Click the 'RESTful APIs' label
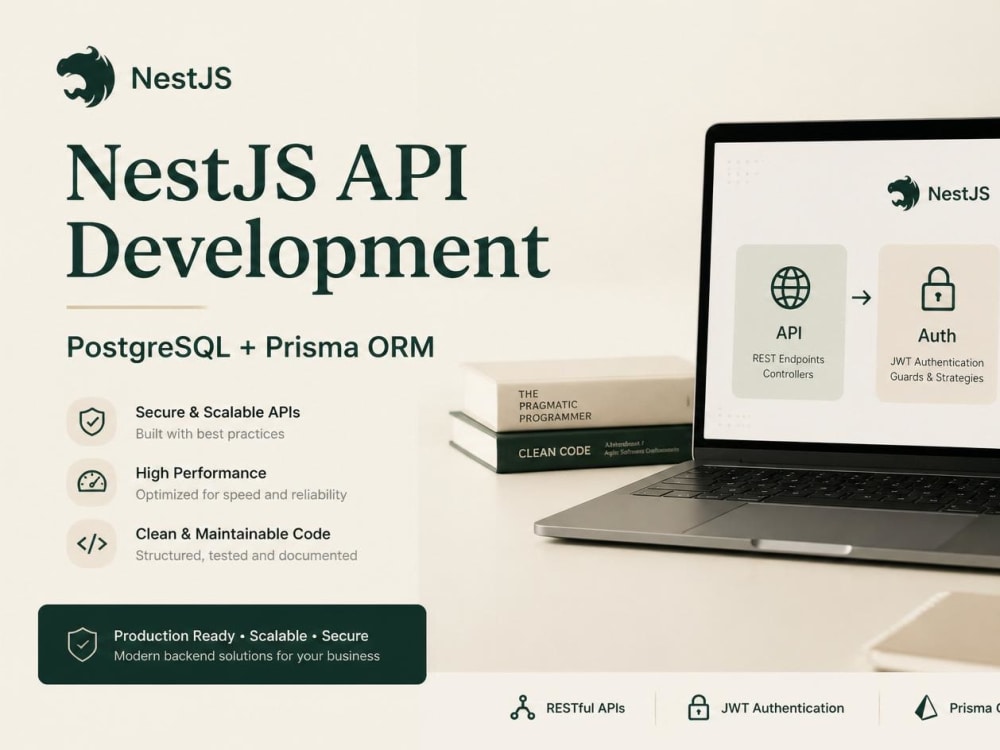The height and width of the screenshot is (750, 1000). tap(585, 708)
